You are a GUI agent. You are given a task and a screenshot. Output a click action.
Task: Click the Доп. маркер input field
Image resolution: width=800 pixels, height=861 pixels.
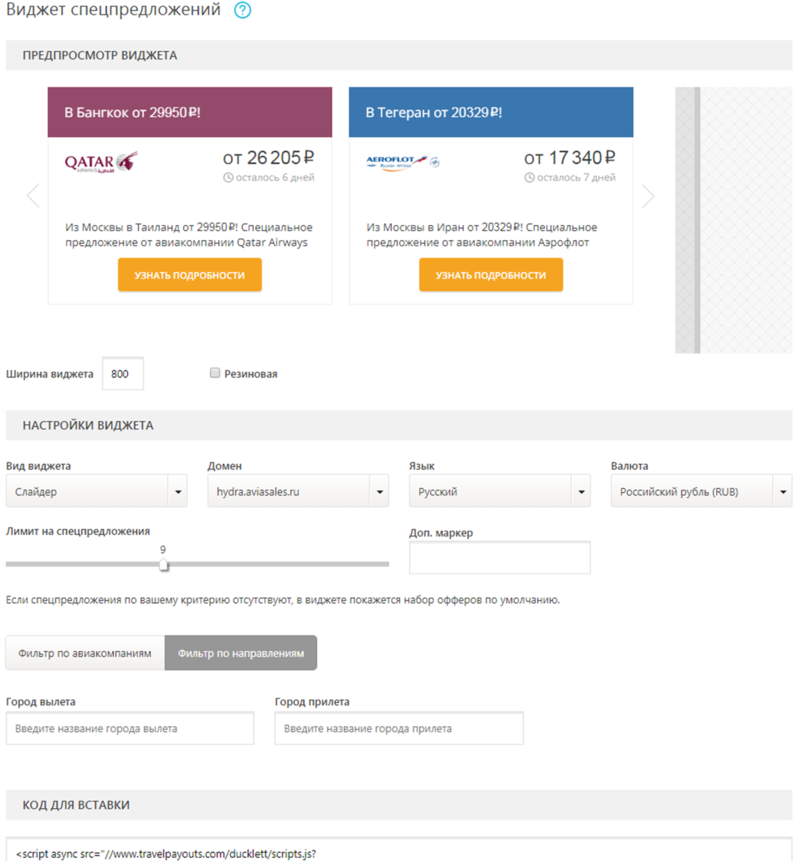tap(500, 558)
